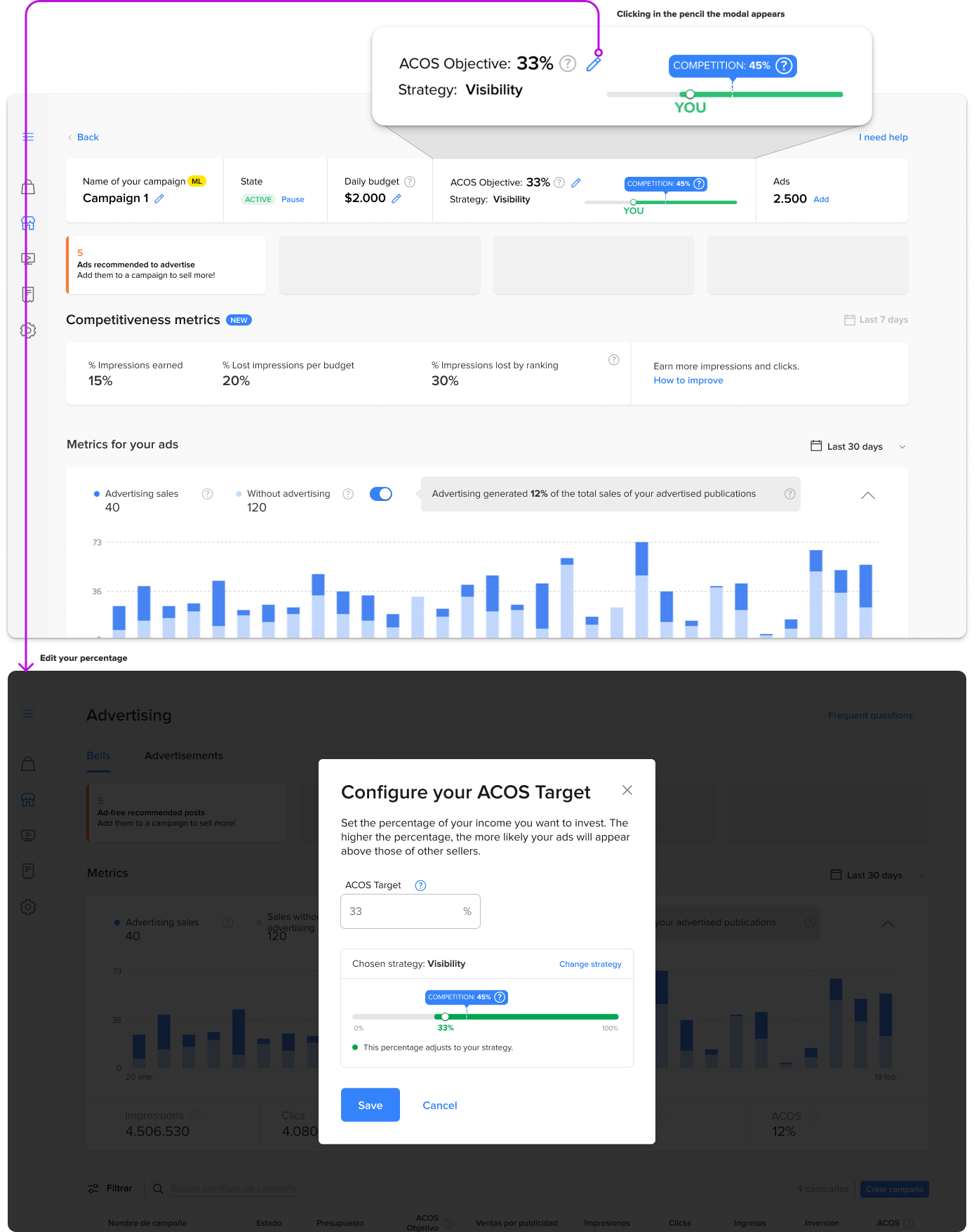
Task: Pause the active campaign
Action: (x=293, y=199)
